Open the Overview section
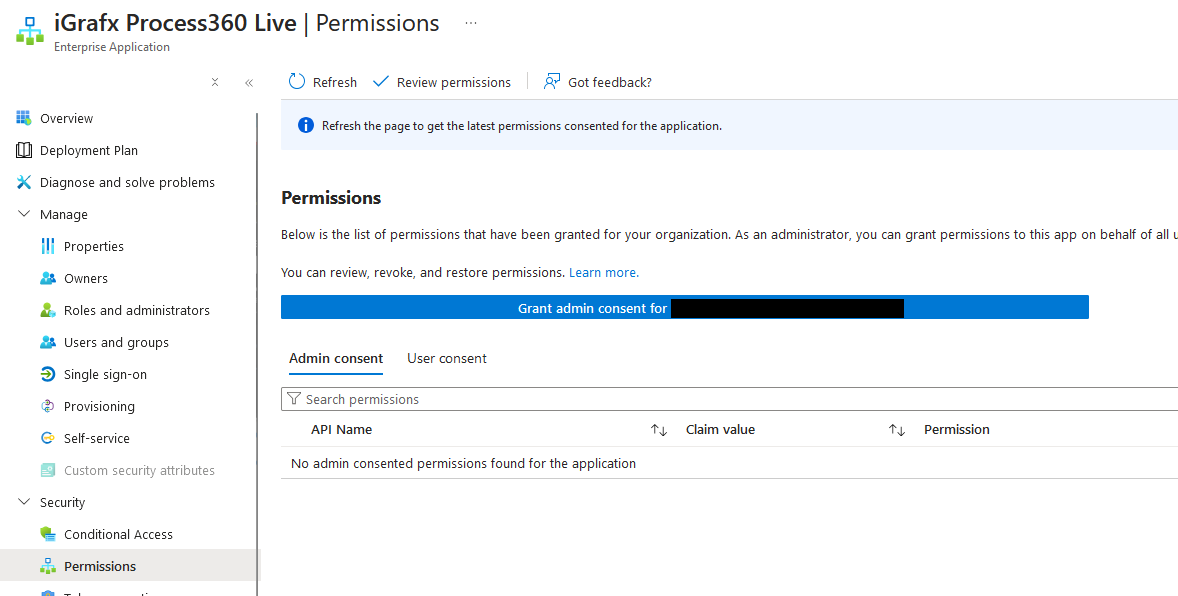This screenshot has width=1178, height=596. pos(66,117)
